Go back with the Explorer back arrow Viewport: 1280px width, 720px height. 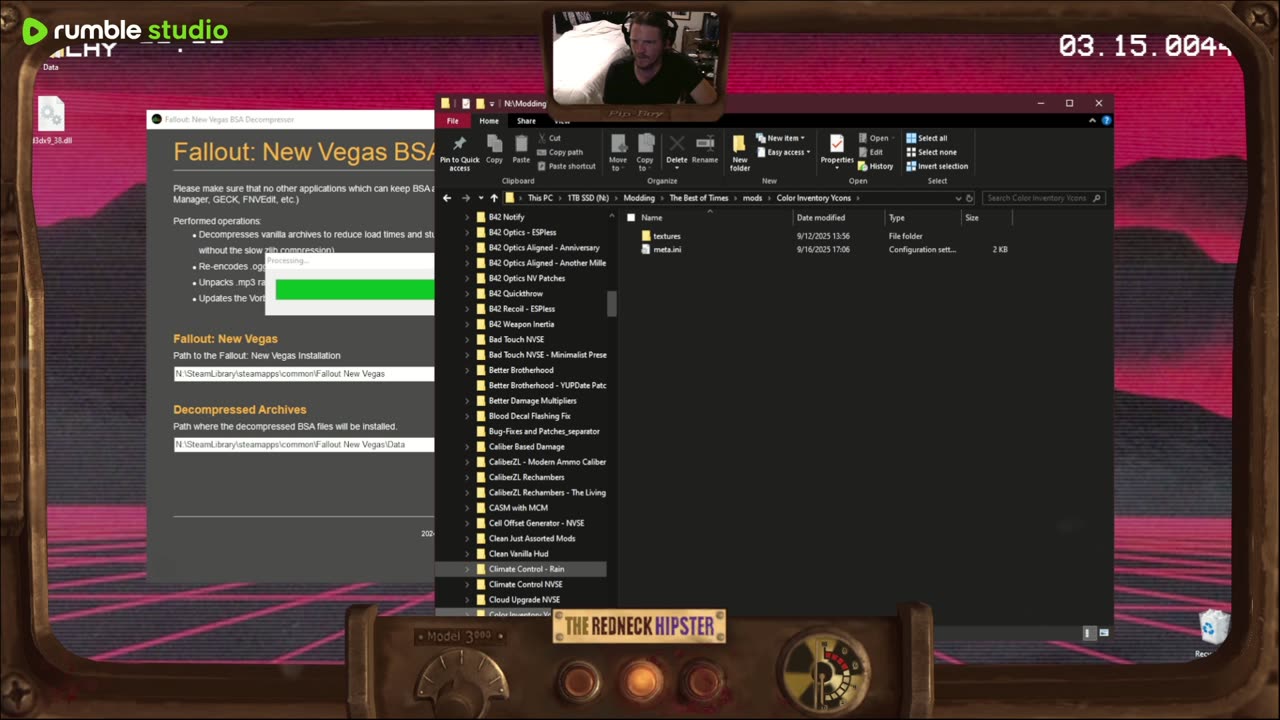(447, 198)
